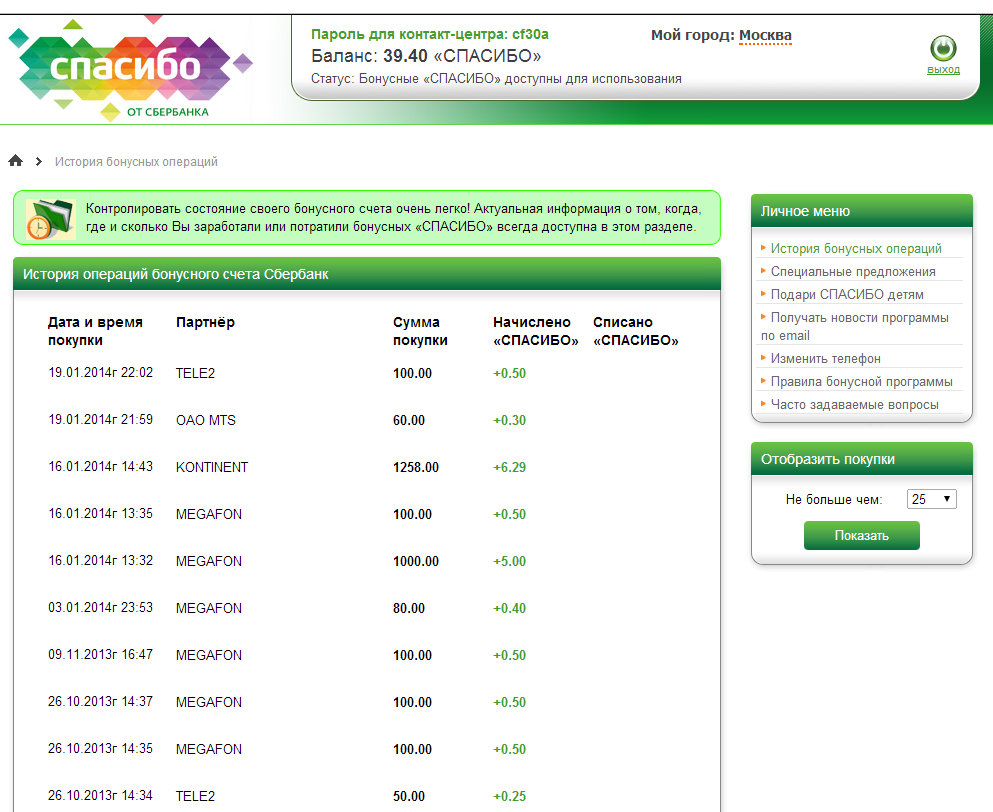Click accrued bonus '+0.40'
993x812 pixels.
509,608
